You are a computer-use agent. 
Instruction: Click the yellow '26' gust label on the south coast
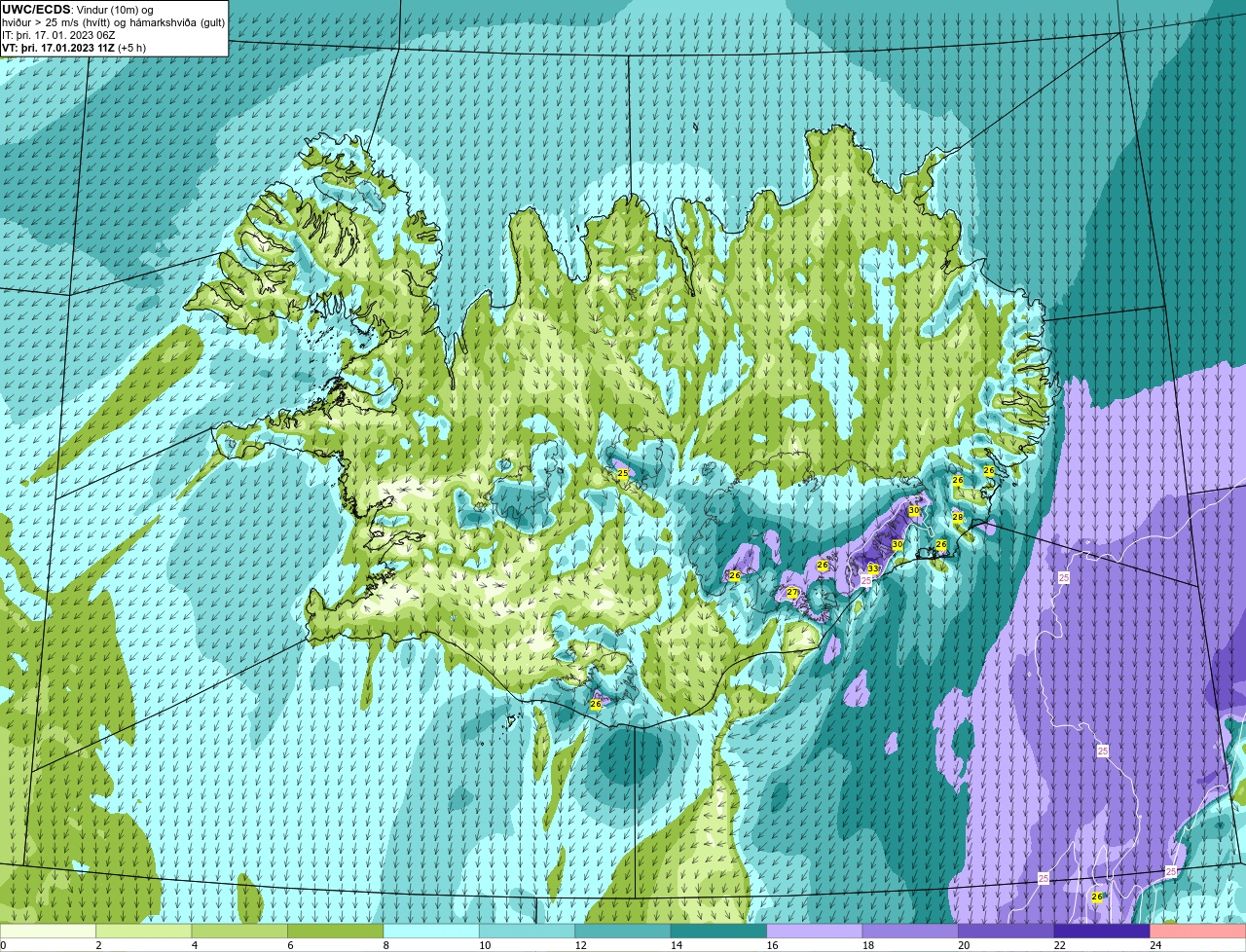(596, 704)
